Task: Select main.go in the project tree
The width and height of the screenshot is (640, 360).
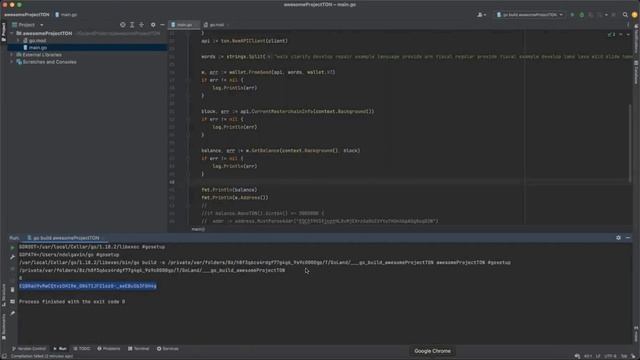Action: pyautogui.click(x=38, y=48)
